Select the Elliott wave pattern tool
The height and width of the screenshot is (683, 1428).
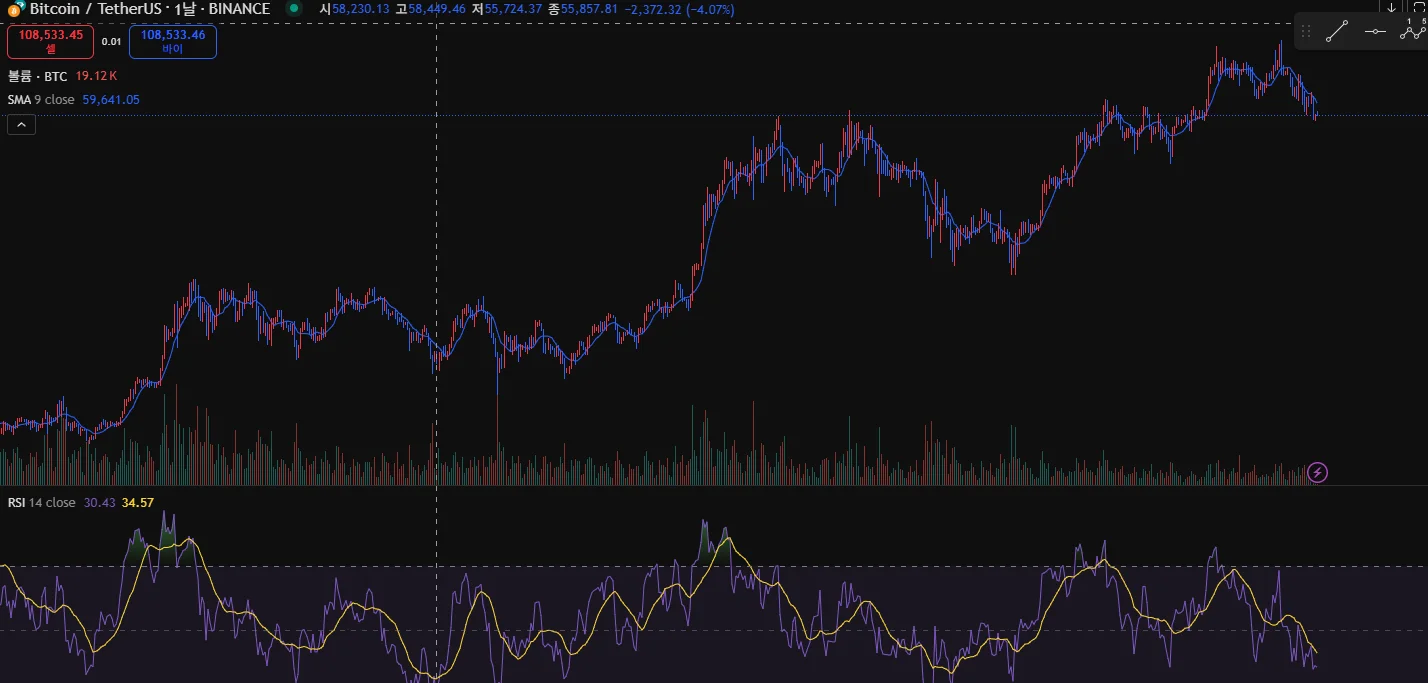point(1413,31)
